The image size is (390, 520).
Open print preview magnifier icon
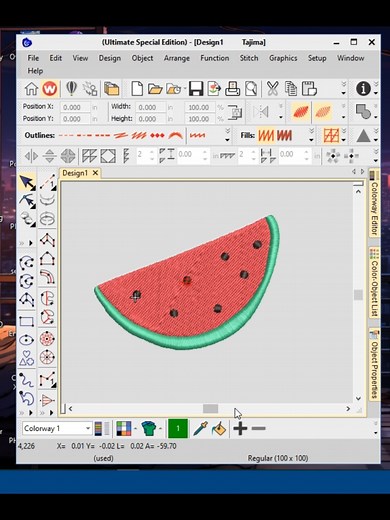point(251,89)
